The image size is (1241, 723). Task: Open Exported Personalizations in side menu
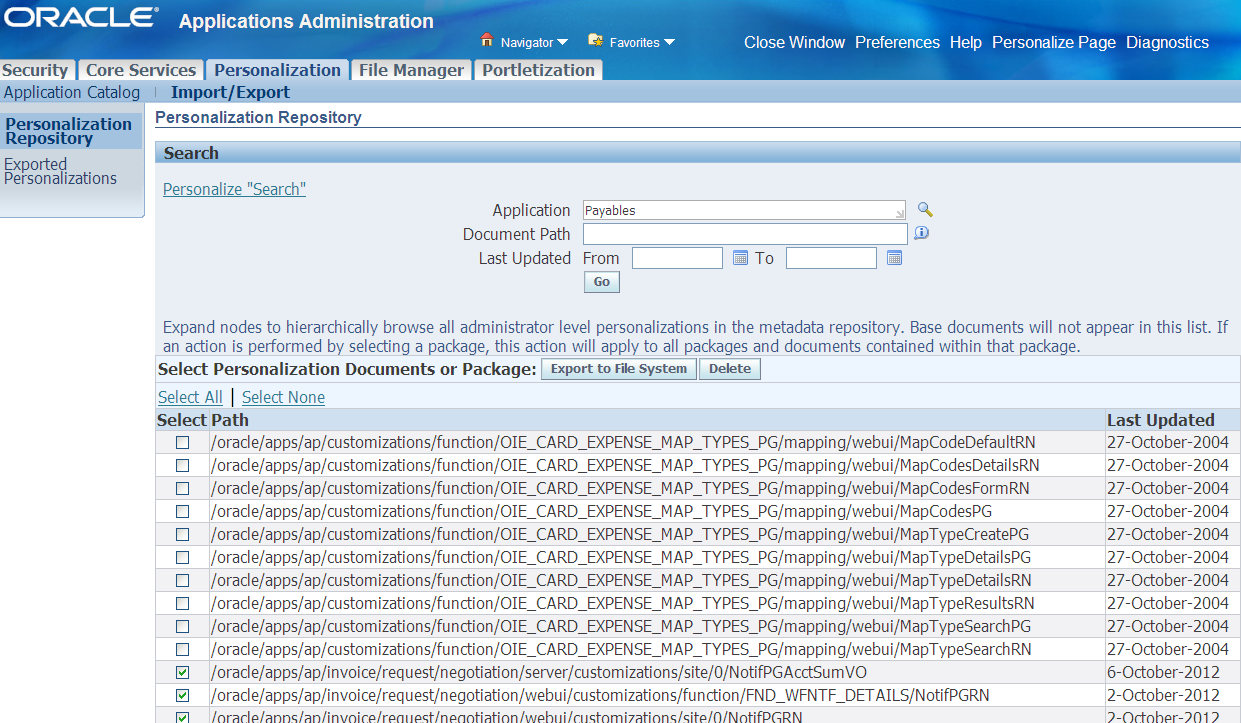coord(61,171)
